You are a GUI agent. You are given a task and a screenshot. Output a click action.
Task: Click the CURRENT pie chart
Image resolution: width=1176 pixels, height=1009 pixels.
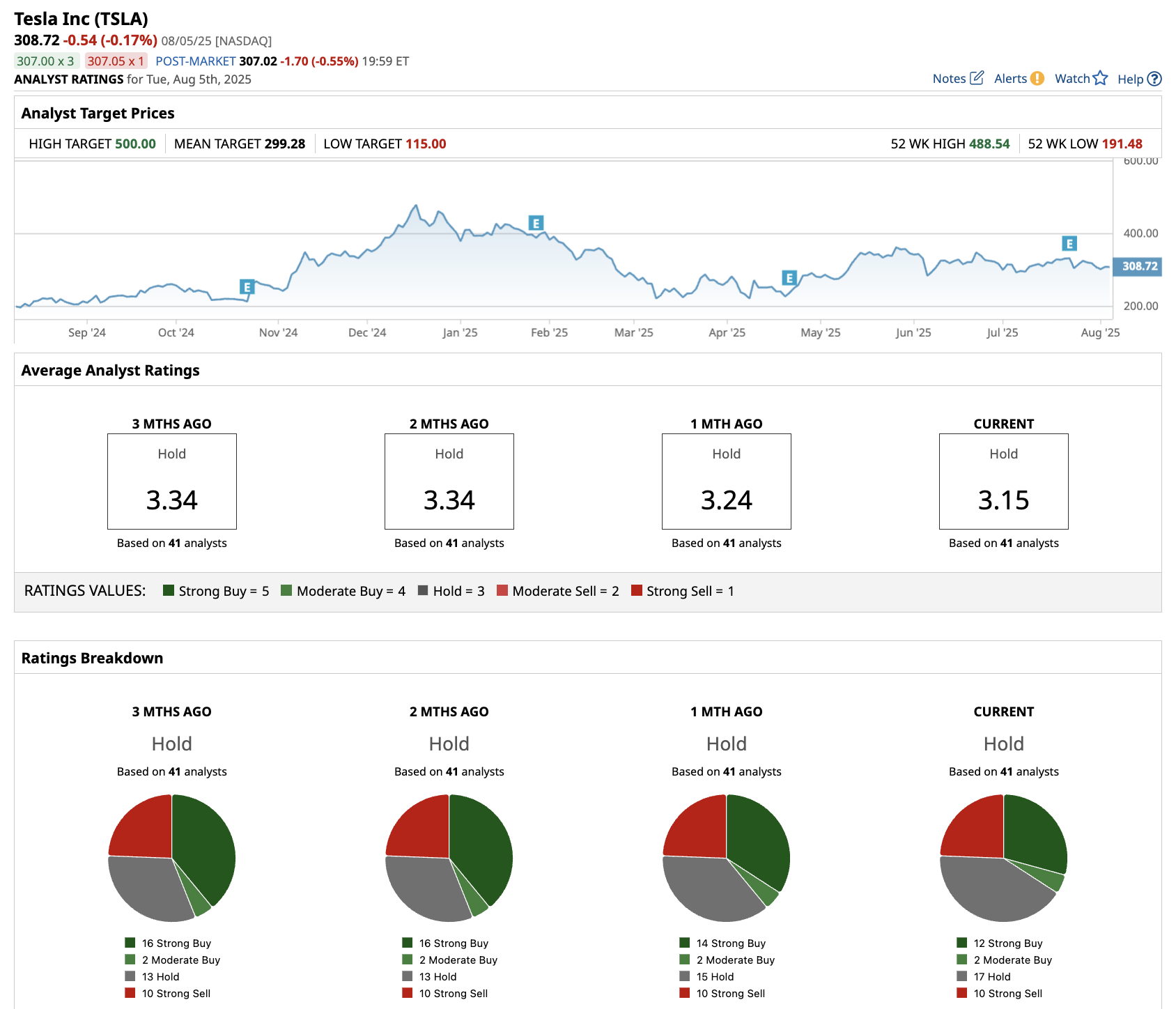pos(1004,858)
